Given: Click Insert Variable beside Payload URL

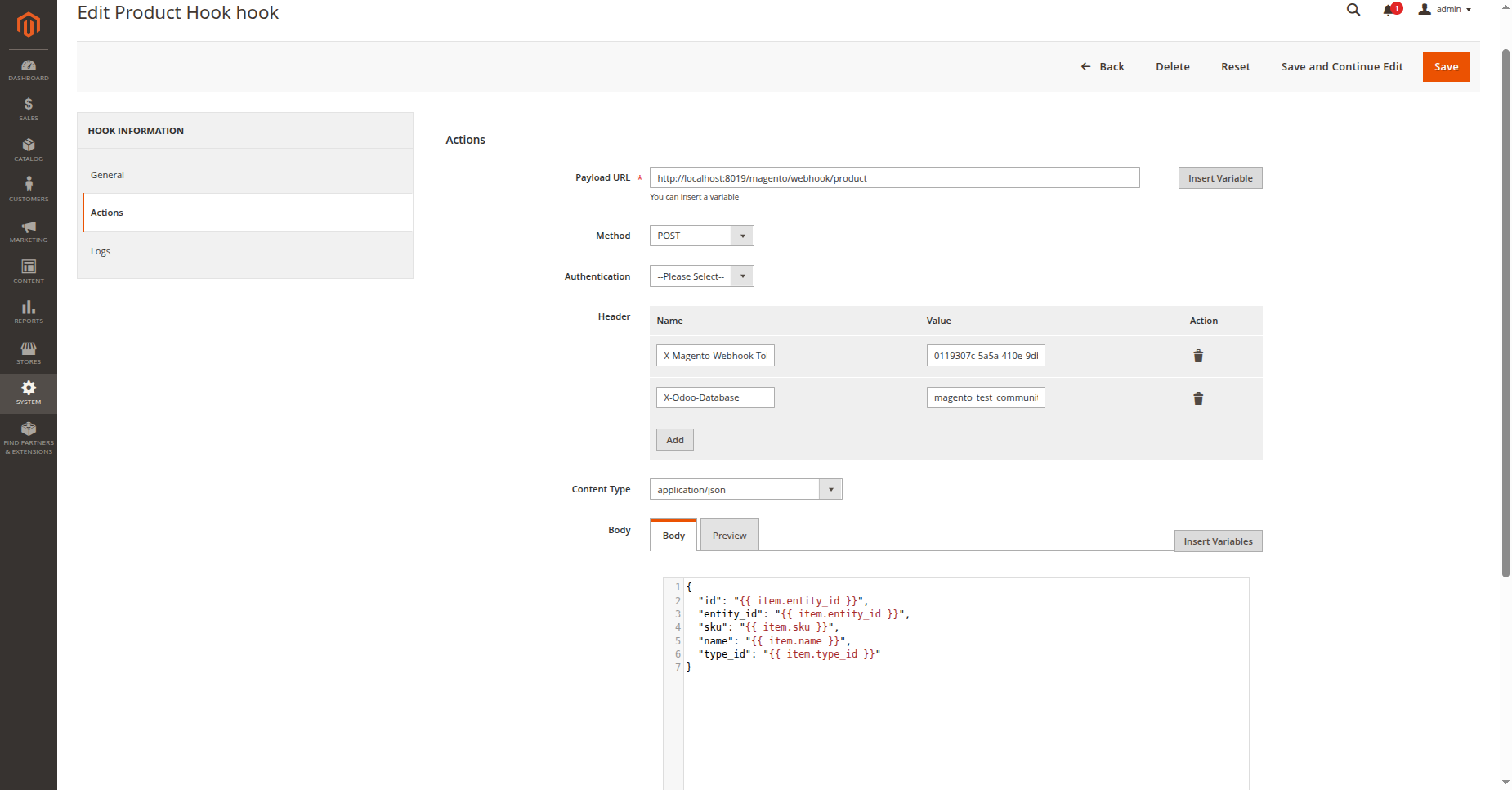Looking at the screenshot, I should click(1220, 178).
